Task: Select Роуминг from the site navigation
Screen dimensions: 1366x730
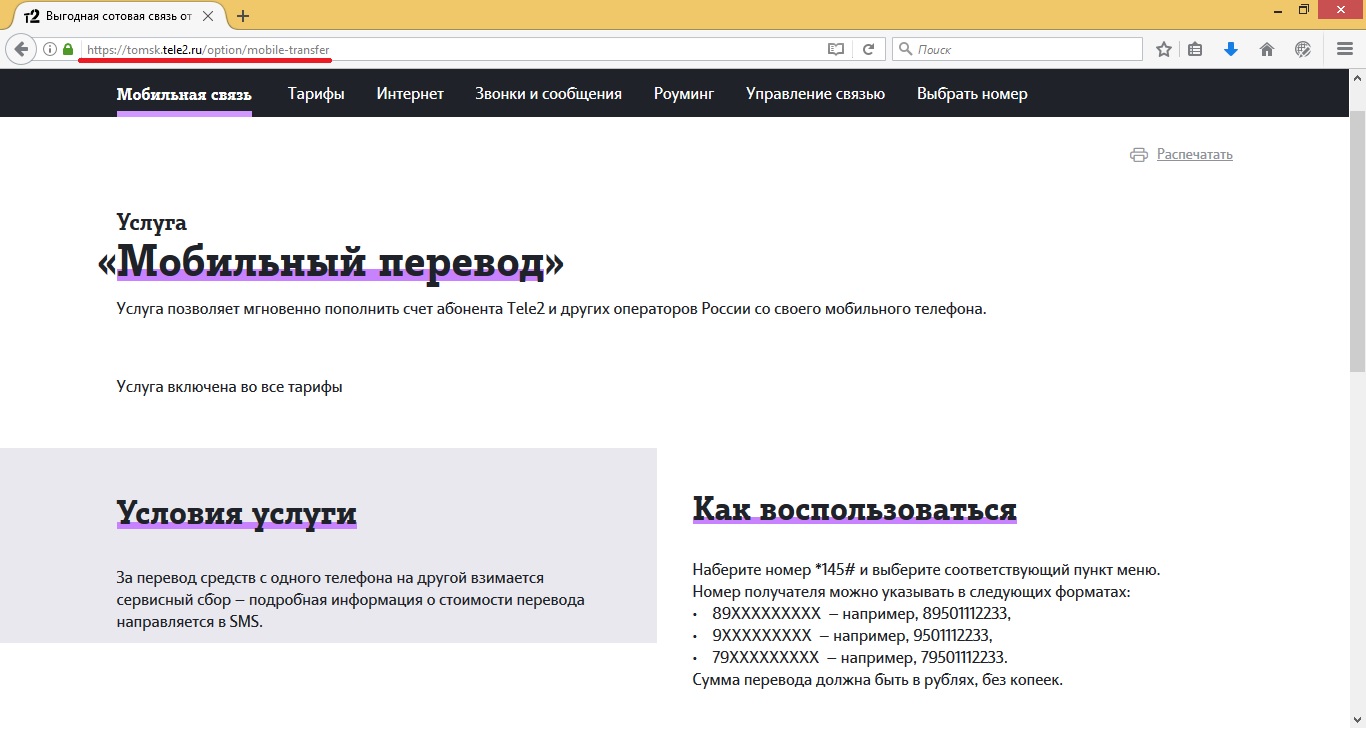Action: point(683,92)
